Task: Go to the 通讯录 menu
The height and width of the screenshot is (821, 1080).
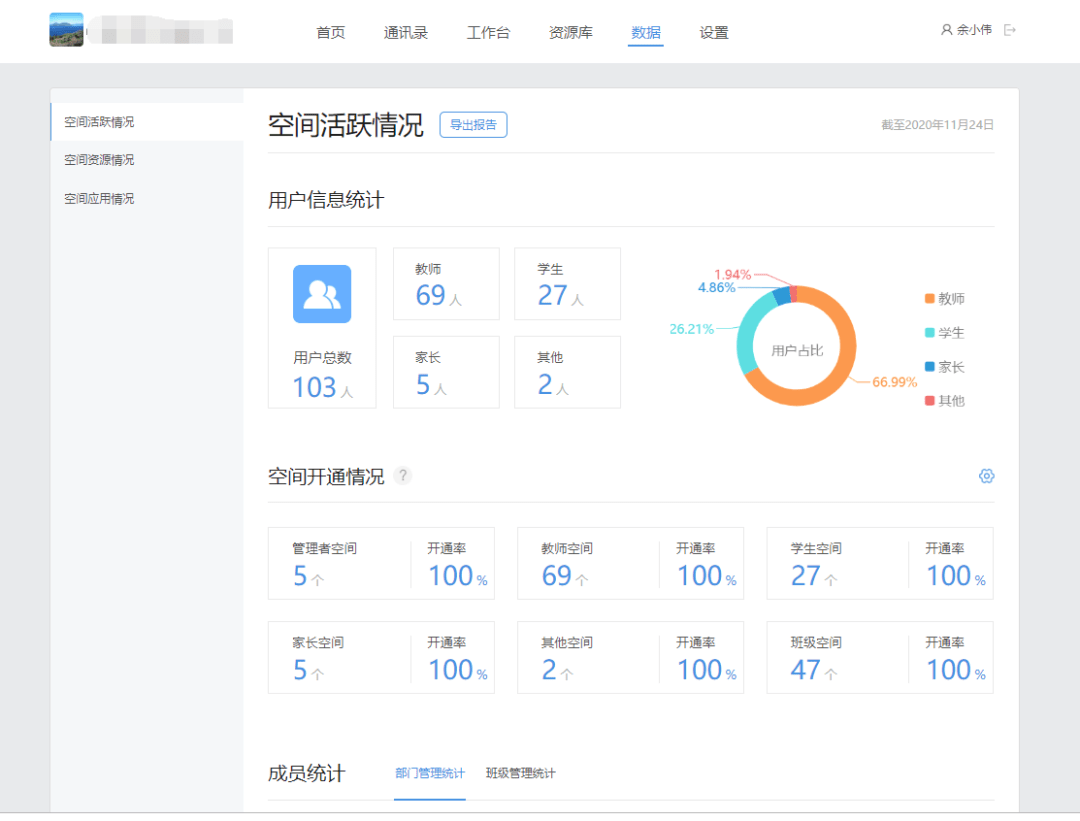Action: [x=406, y=32]
